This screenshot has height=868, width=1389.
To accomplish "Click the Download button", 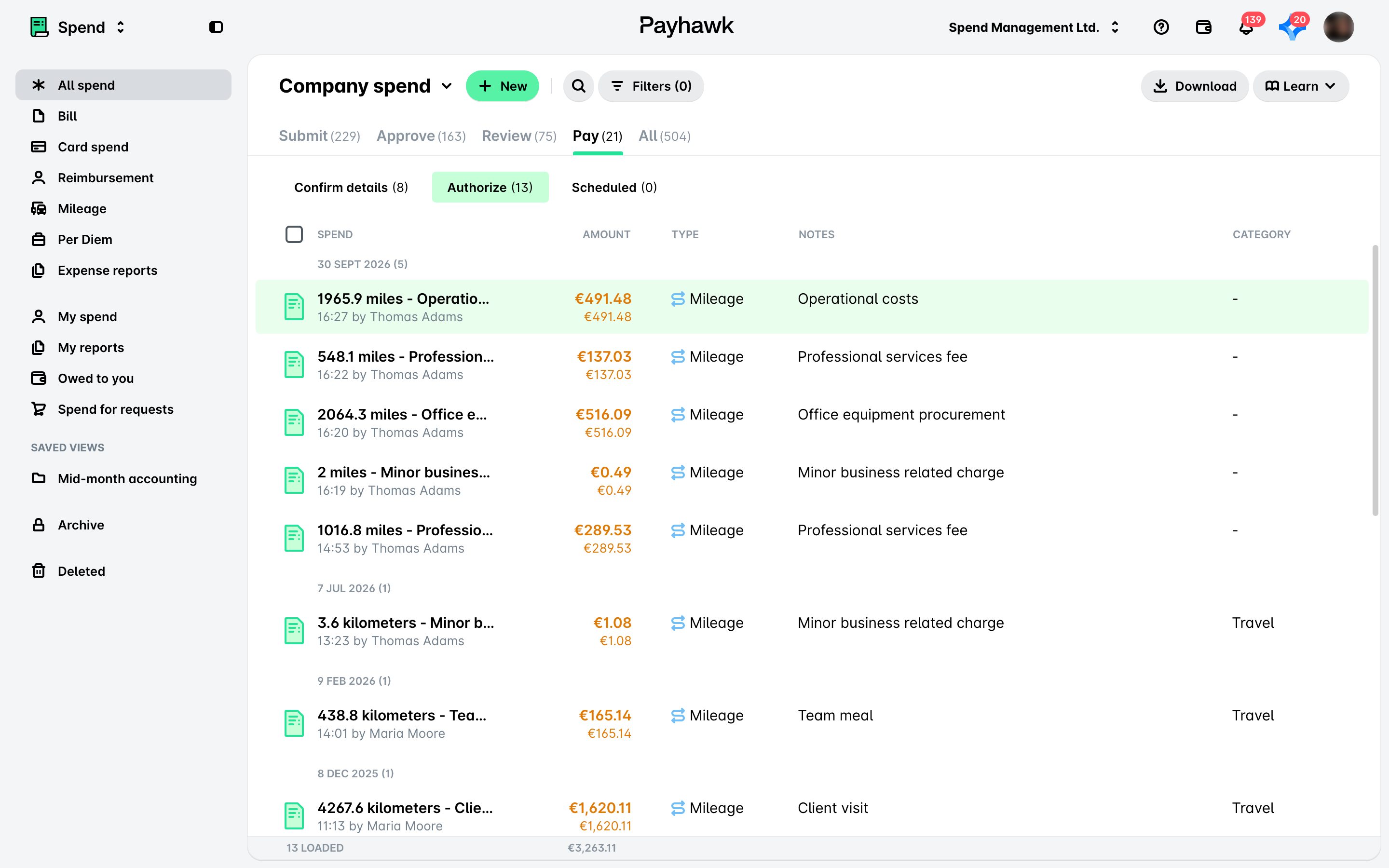I will click(x=1195, y=86).
